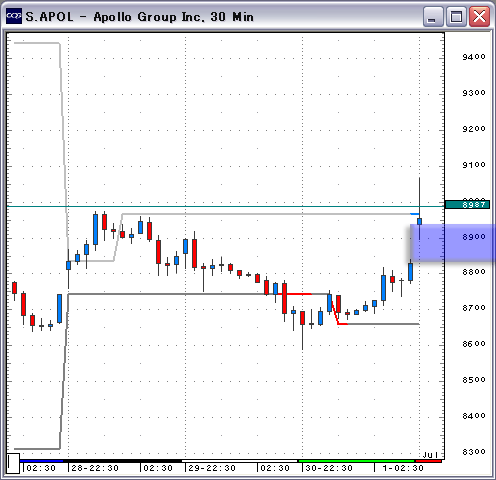The height and width of the screenshot is (480, 496).
Task: Click the blue session bar segment on time axis
Action: coord(41,461)
